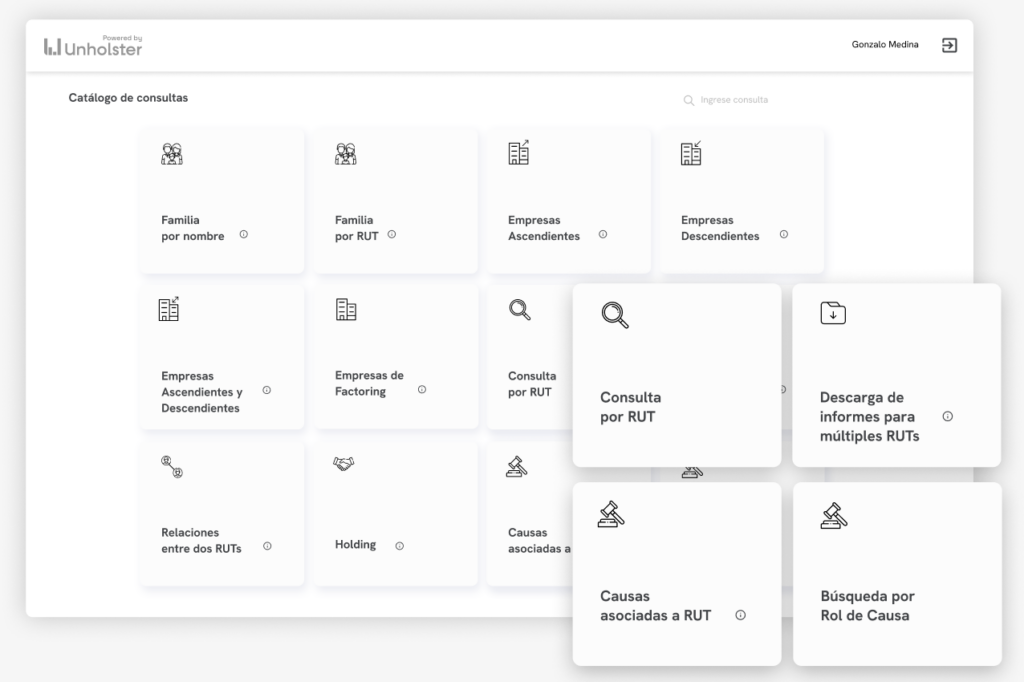Viewport: 1024px width, 682px height.
Task: Click the Gonzalo Medina user name
Action: [x=884, y=45]
